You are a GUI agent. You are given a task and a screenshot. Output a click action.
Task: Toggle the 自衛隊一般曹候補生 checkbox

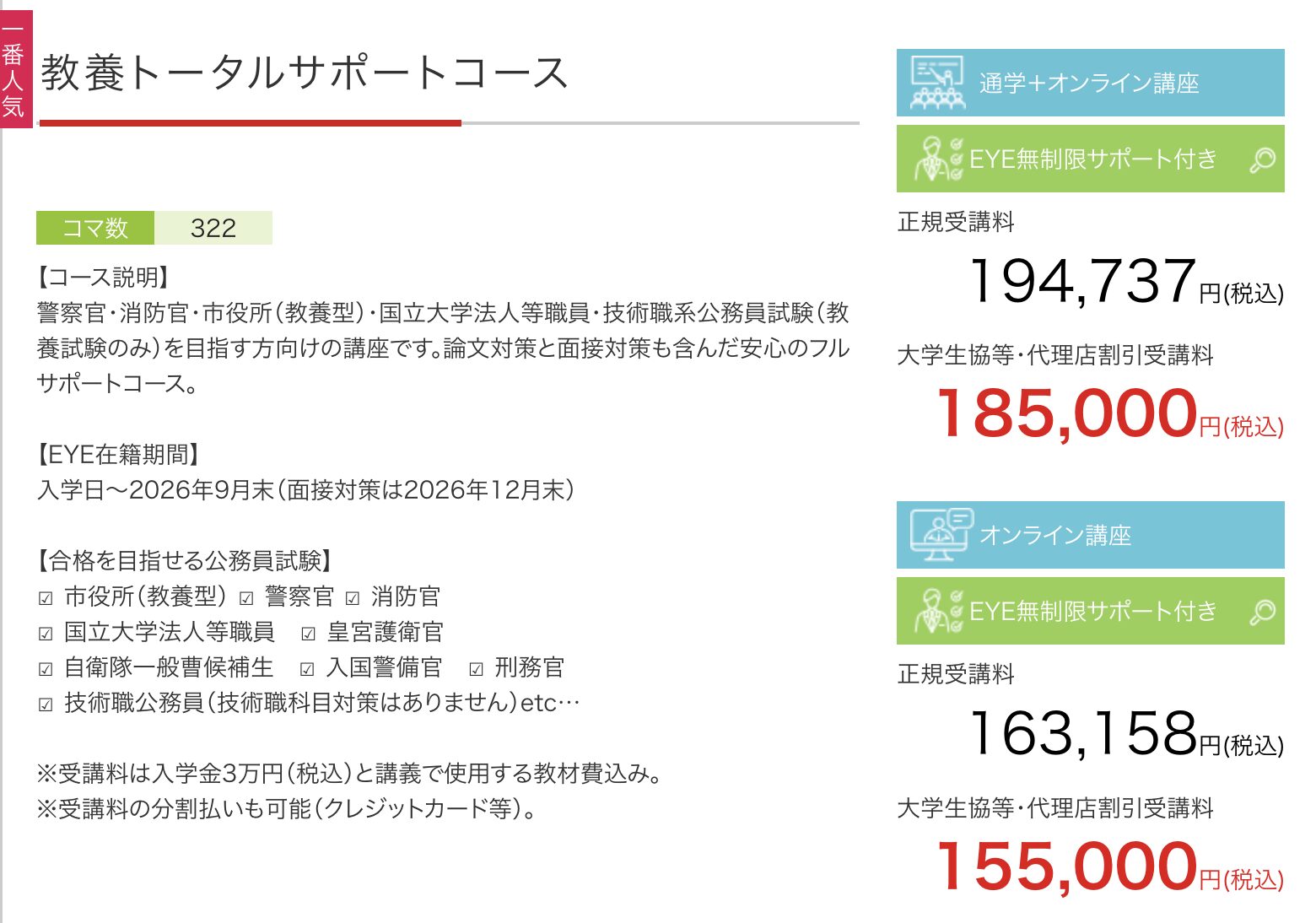(x=46, y=670)
